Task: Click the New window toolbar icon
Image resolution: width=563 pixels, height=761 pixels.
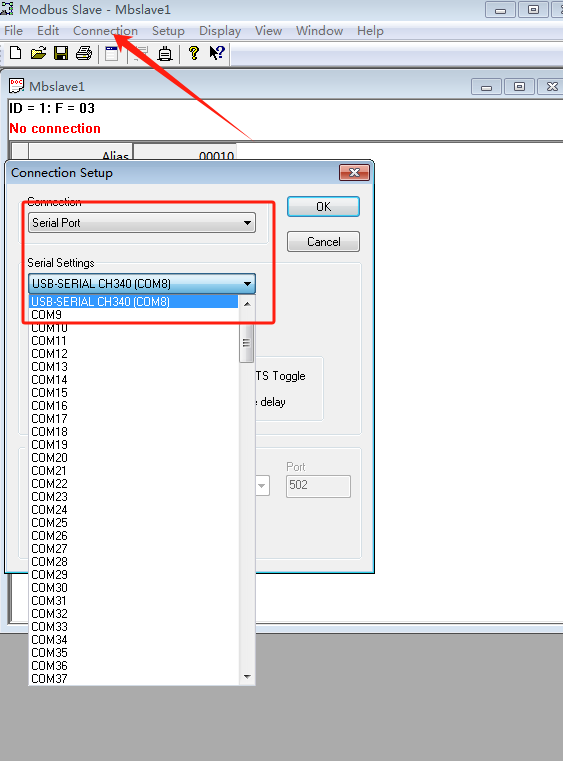Action: 112,53
